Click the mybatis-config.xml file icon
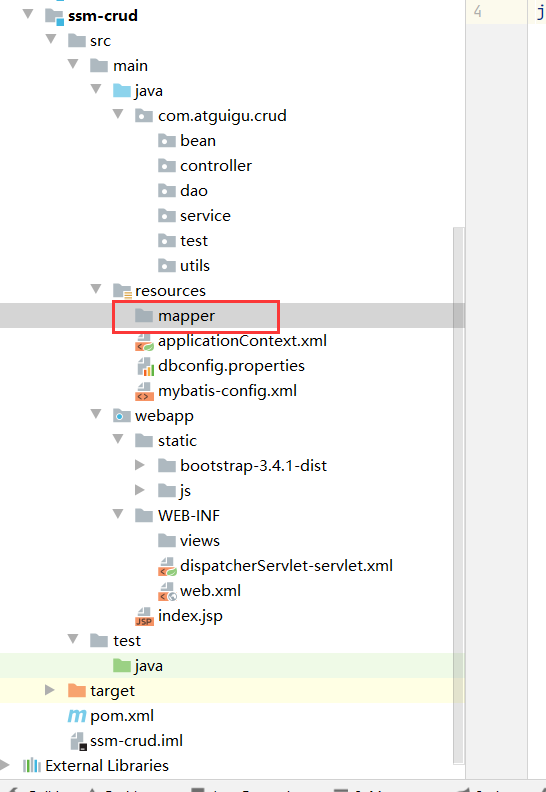Image resolution: width=546 pixels, height=792 pixels. (144, 391)
